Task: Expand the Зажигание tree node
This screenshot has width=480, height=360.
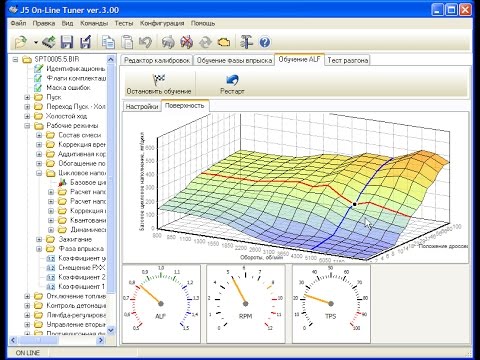Action: tap(39, 239)
